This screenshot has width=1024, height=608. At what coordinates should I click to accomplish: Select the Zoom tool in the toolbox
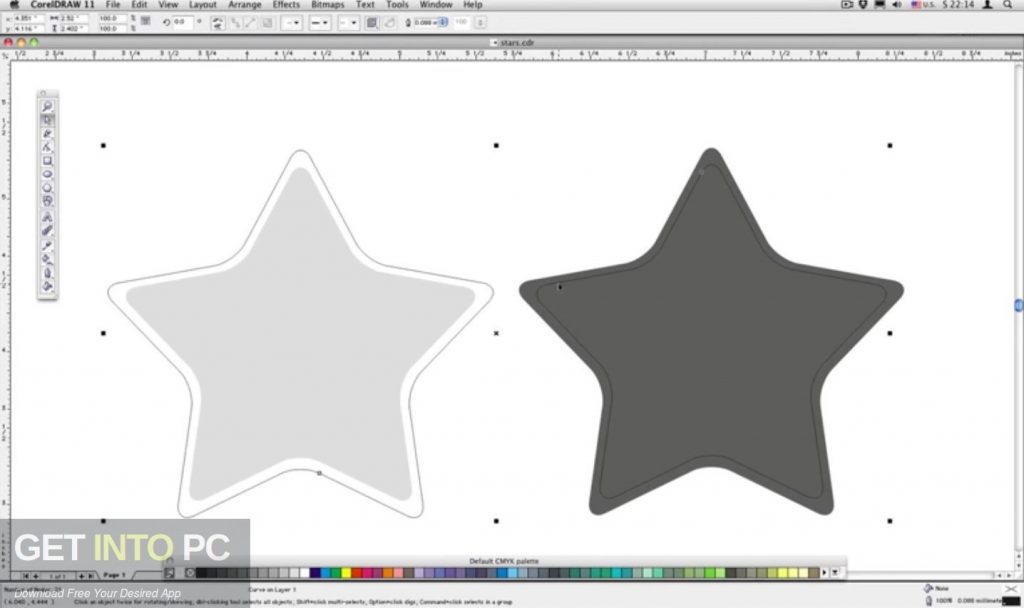(47, 106)
